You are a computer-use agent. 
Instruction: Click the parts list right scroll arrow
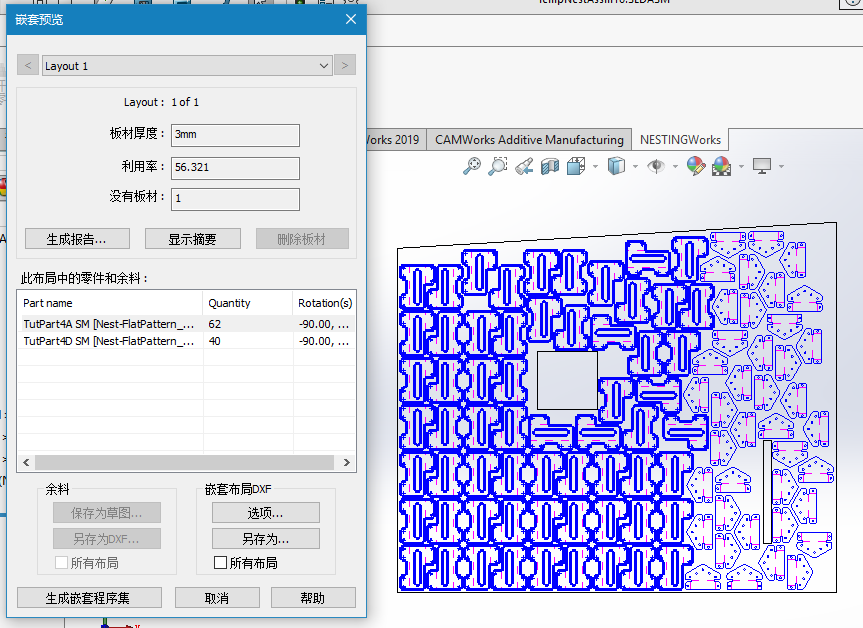tap(347, 462)
